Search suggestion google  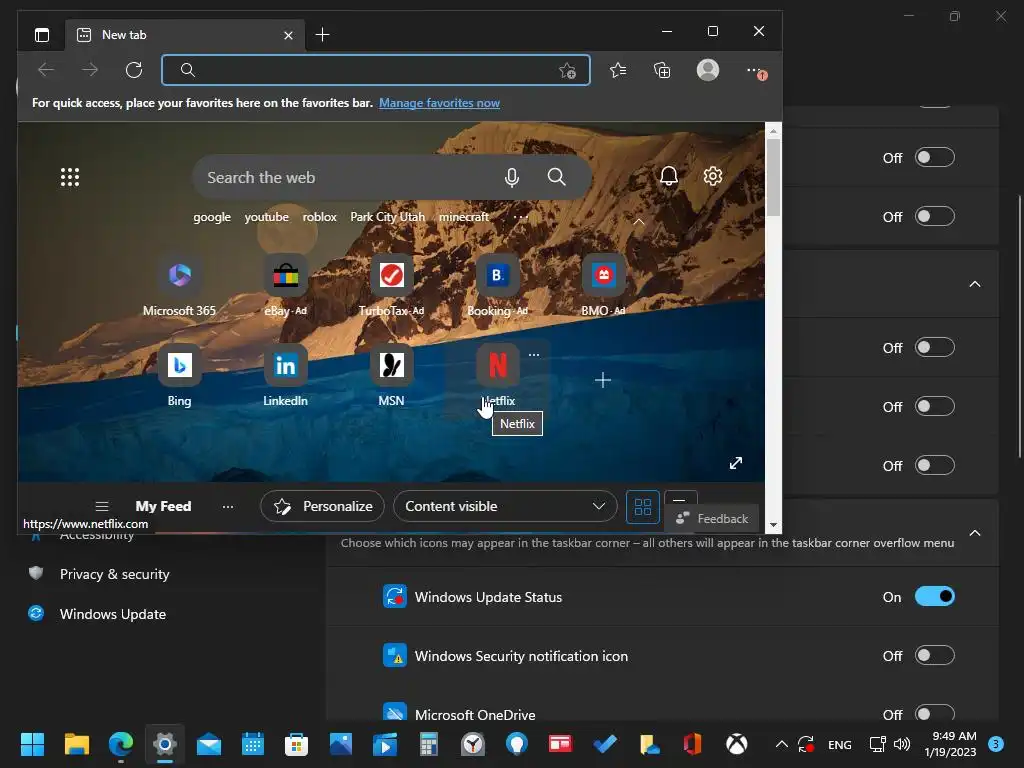[212, 217]
